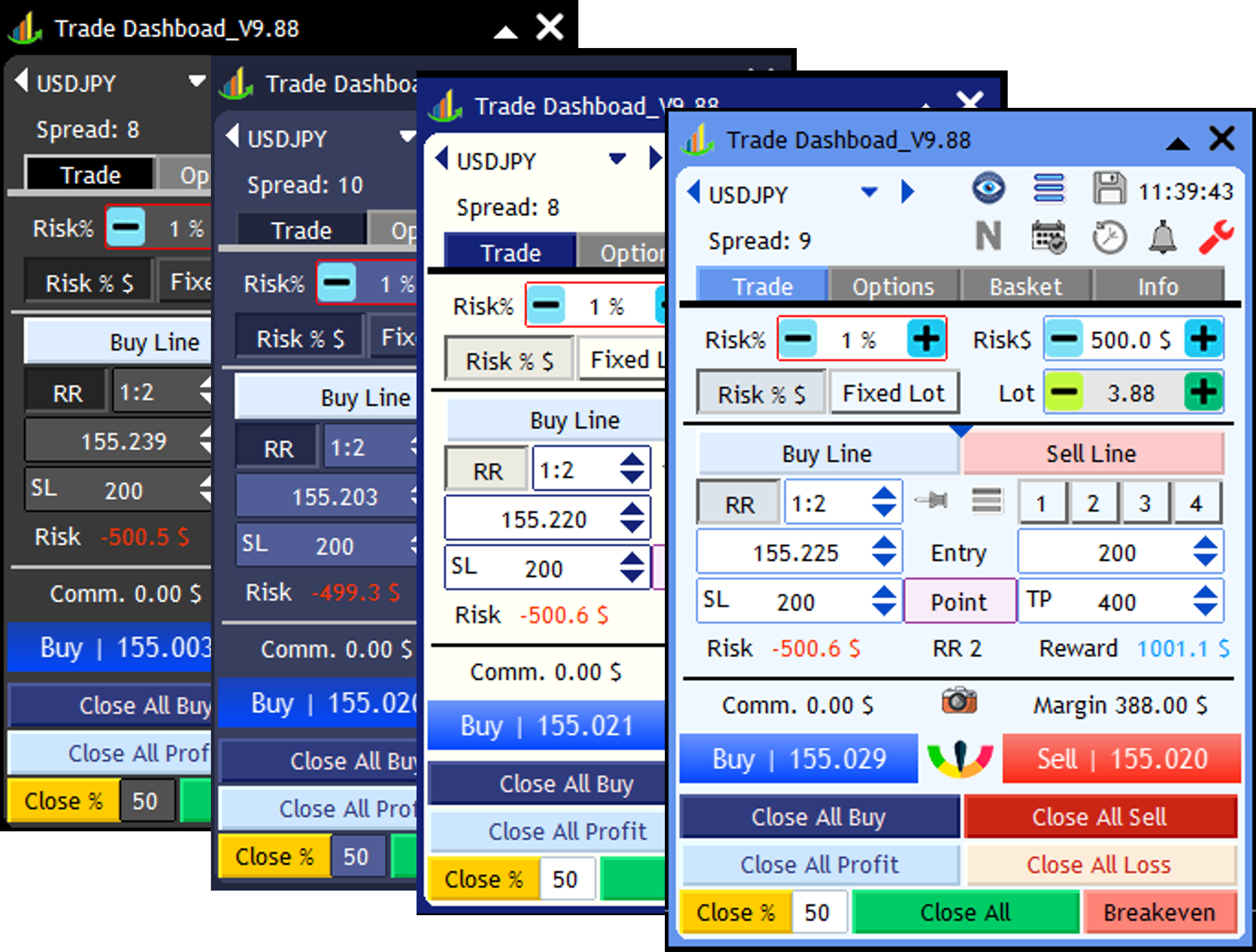Open the alert bell icon

coord(1163,237)
